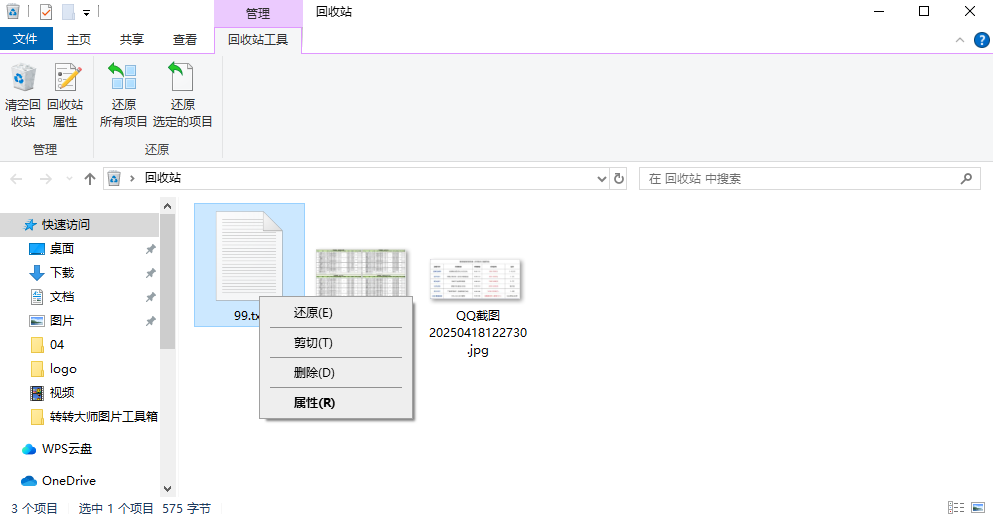Open the recent locations dropdown arrow
Viewport: 993px width, 517px height.
pyautogui.click(x=69, y=179)
